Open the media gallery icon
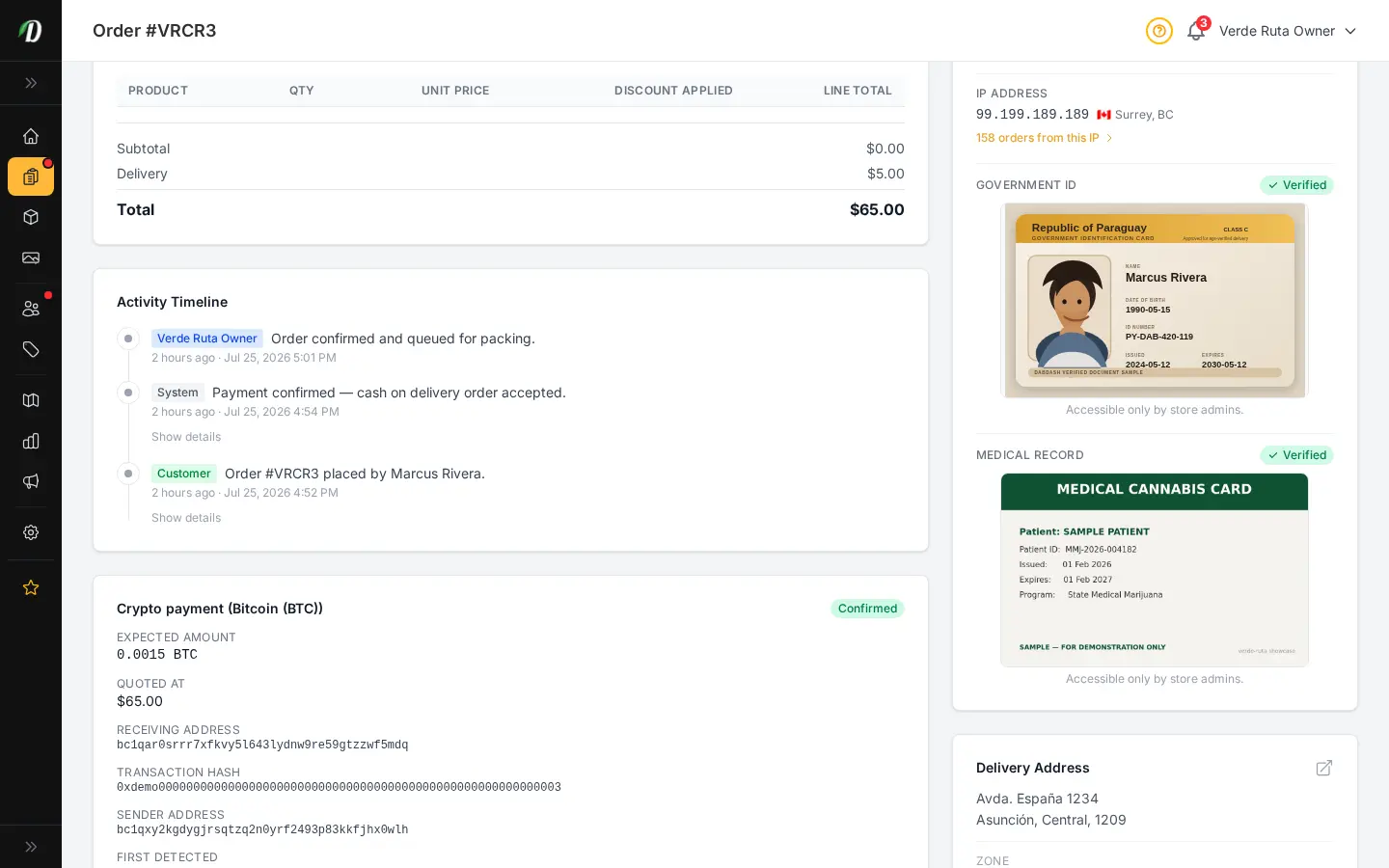 31,258
